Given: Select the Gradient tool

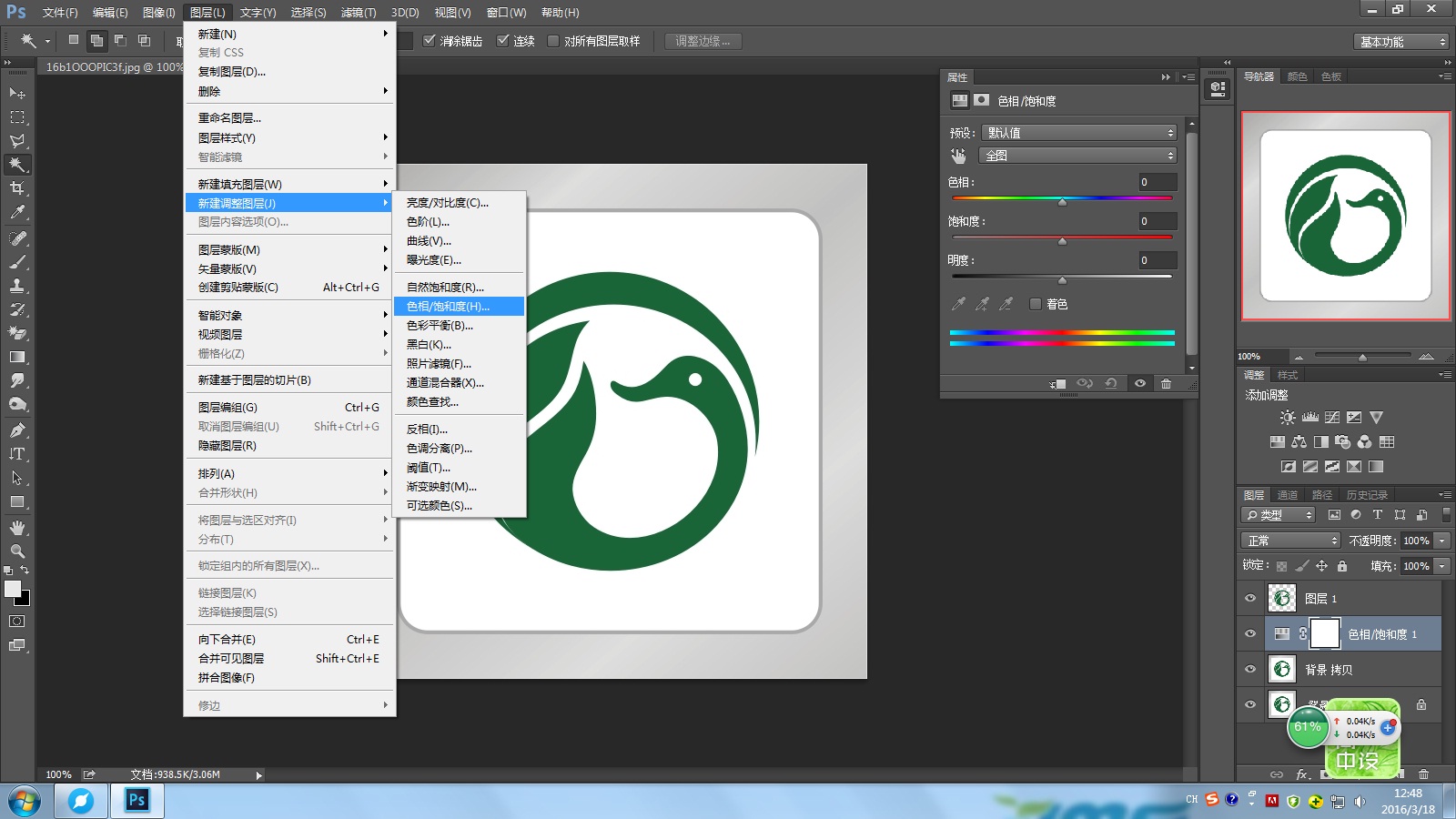Looking at the screenshot, I should (x=17, y=357).
